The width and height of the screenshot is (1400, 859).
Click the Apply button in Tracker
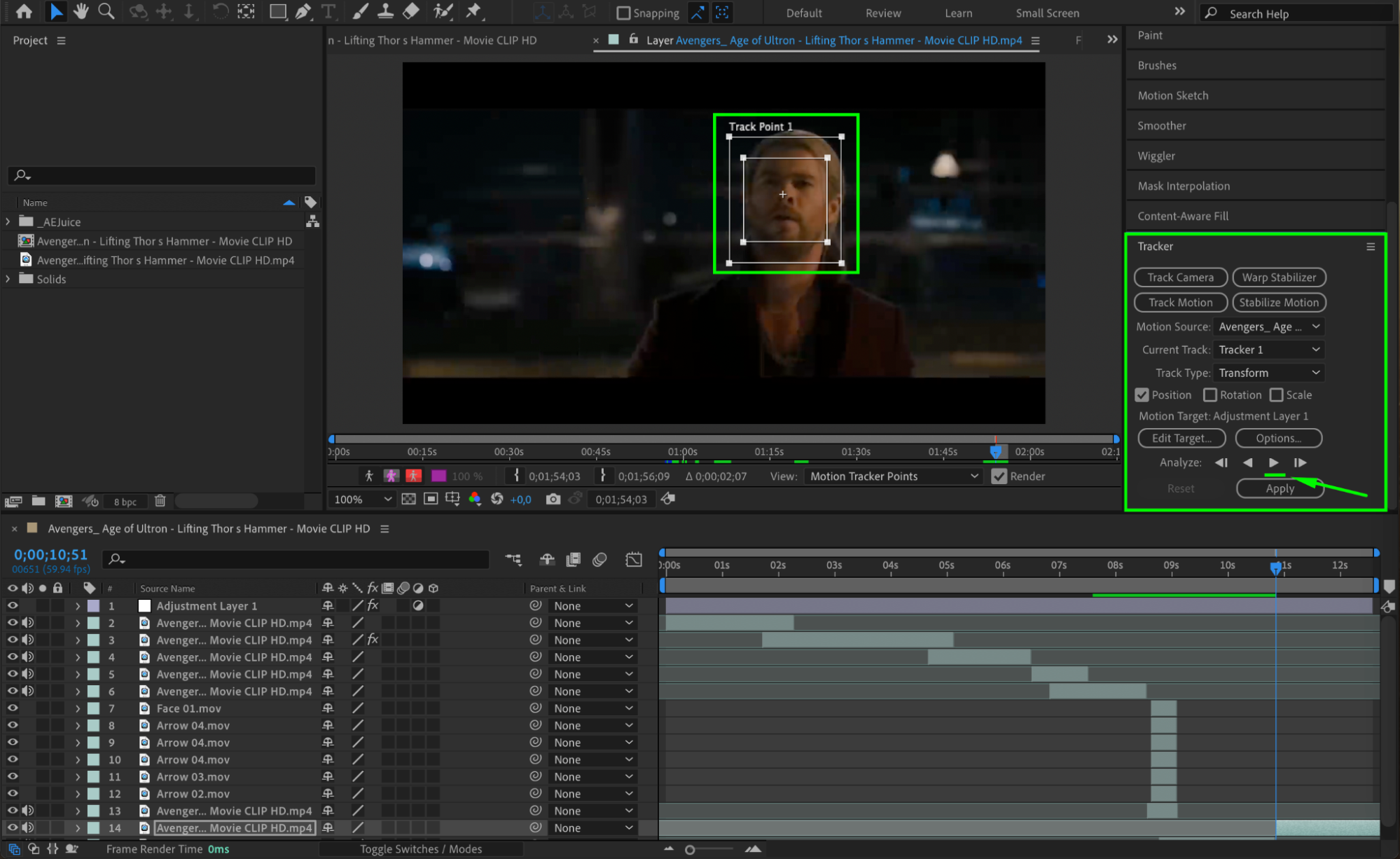[x=1279, y=488]
